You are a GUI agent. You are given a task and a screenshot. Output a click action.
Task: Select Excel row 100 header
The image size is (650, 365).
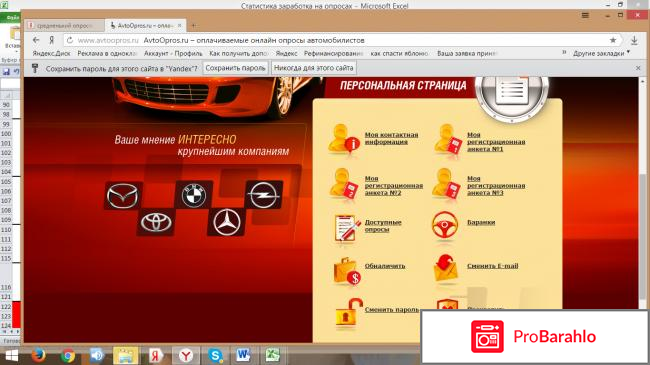pos(6,134)
